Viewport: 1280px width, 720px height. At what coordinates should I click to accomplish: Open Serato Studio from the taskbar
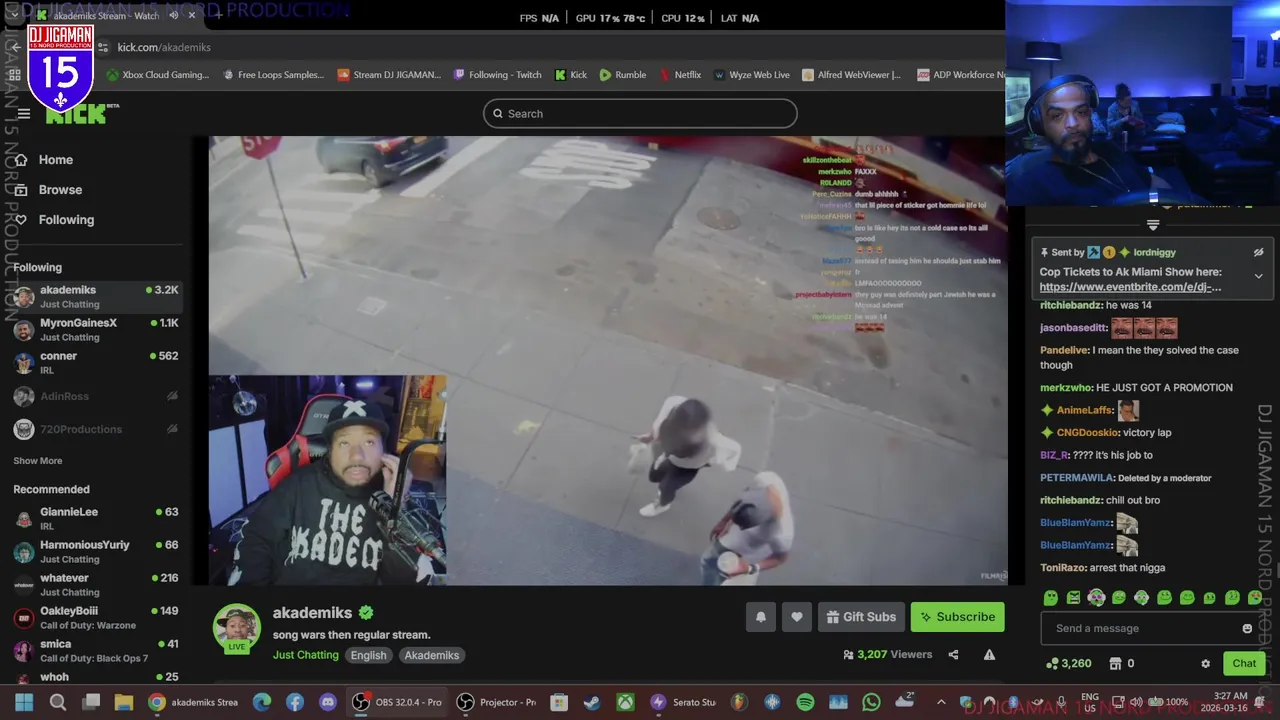click(x=685, y=702)
